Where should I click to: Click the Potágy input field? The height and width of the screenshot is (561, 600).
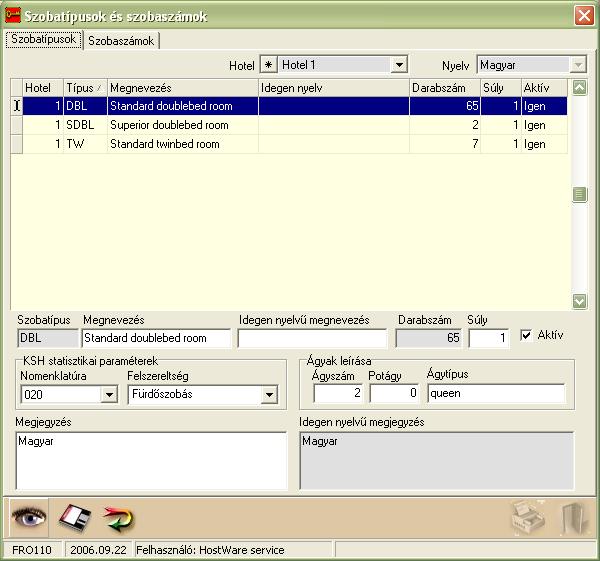(x=394, y=393)
